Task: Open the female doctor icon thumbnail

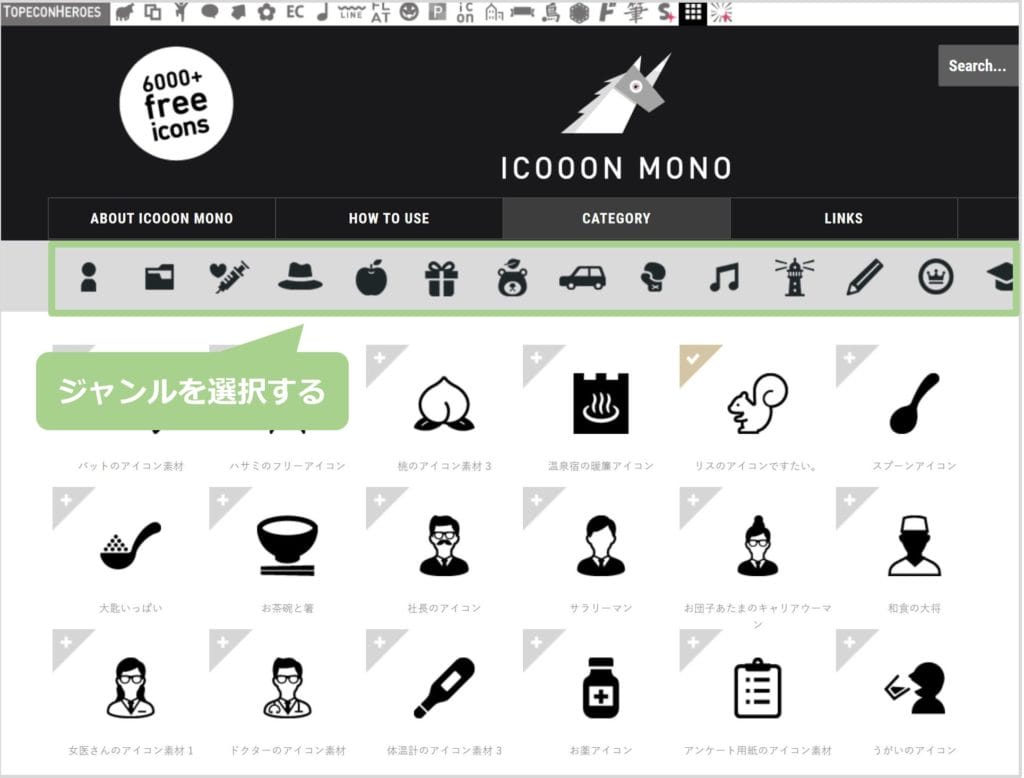Action: pyautogui.click(x=131, y=688)
